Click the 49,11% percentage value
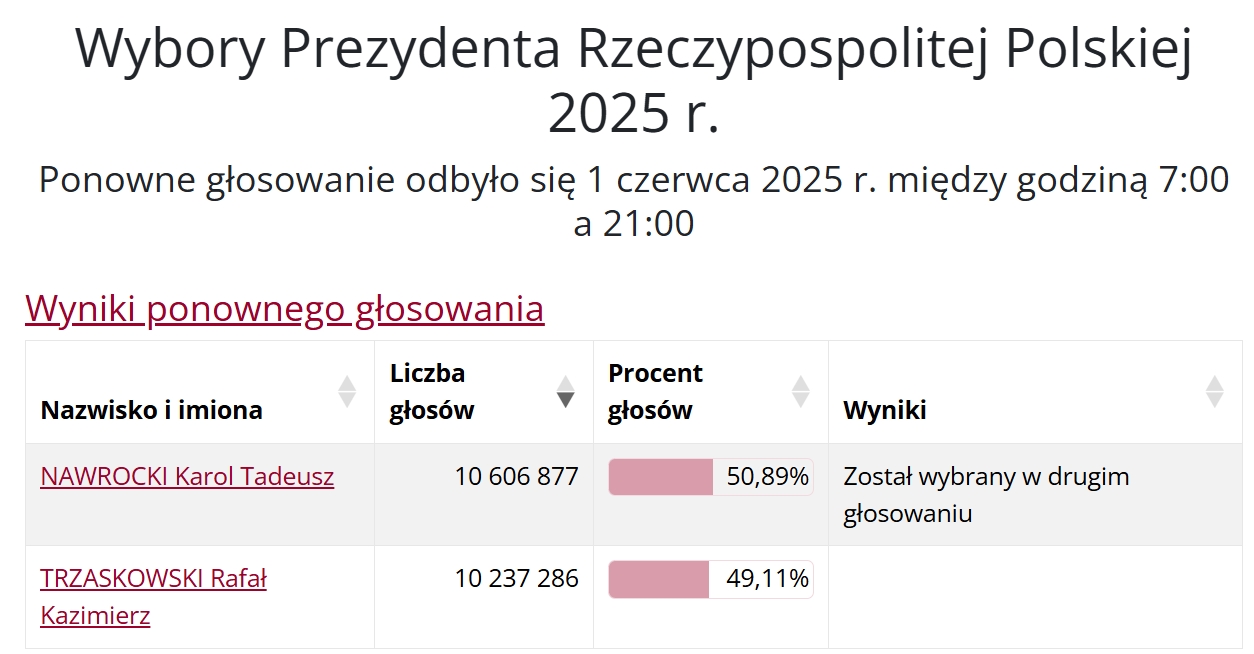 [767, 579]
